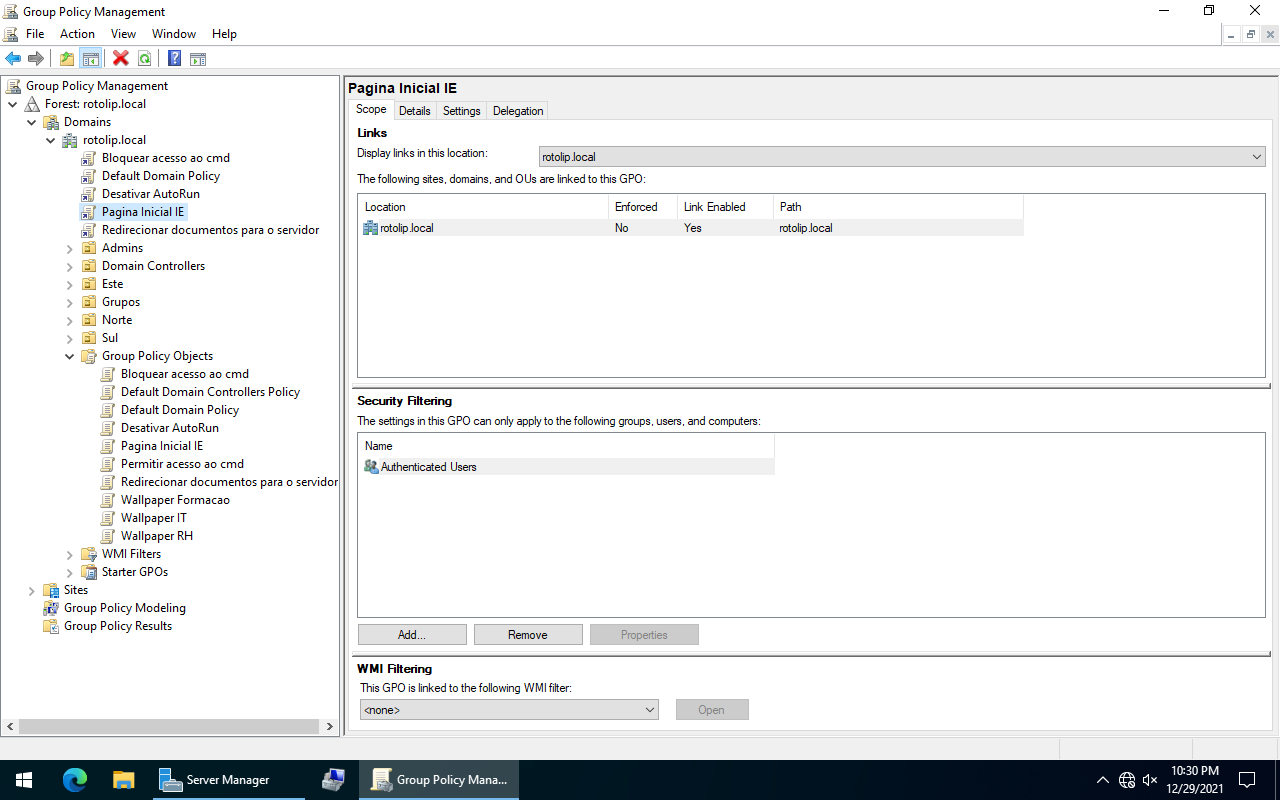
Task: Click the Add... button under Security Filtering
Action: (412, 635)
